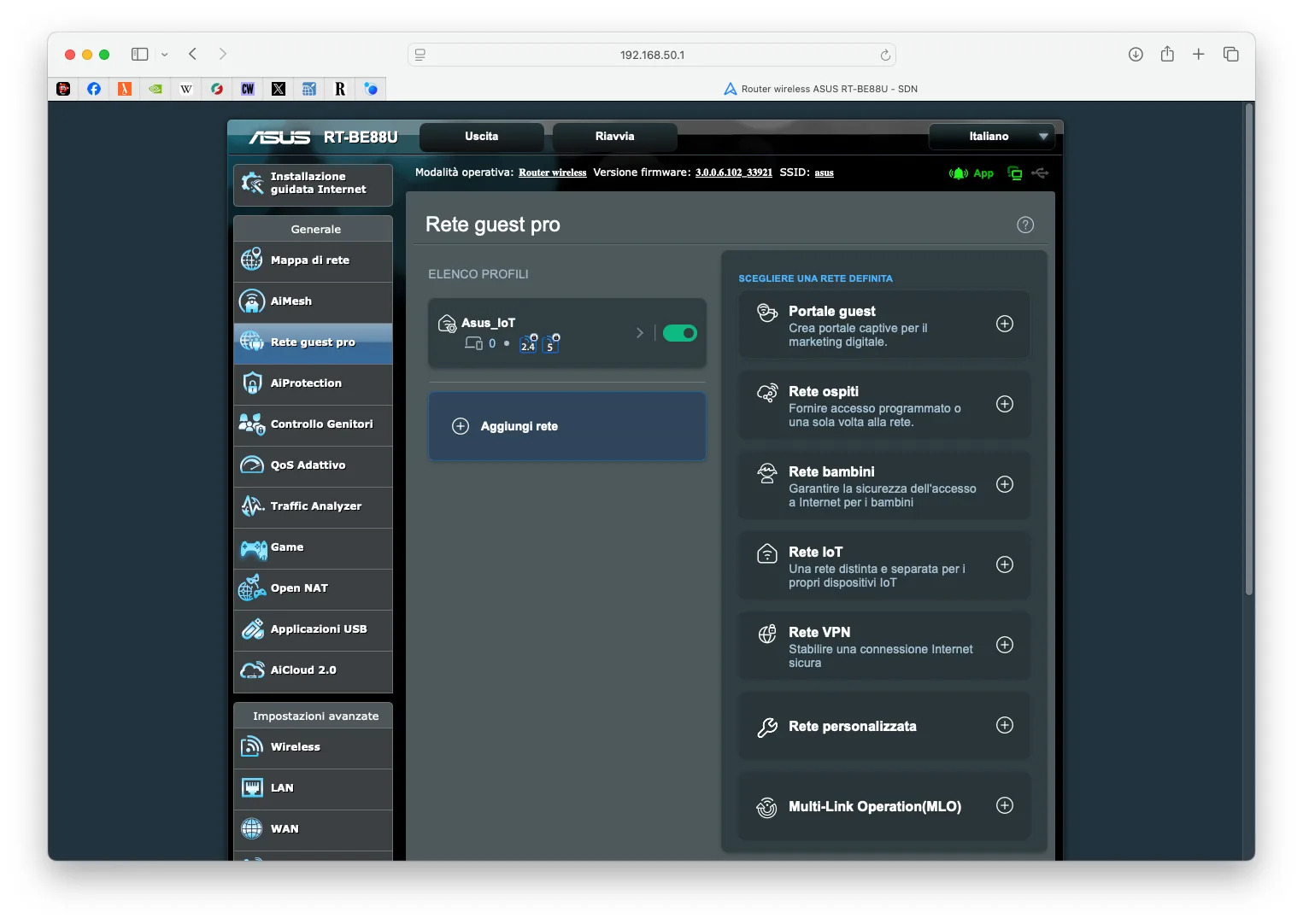Add a Rete ospiti network
This screenshot has height=924, width=1303.
(x=1005, y=404)
